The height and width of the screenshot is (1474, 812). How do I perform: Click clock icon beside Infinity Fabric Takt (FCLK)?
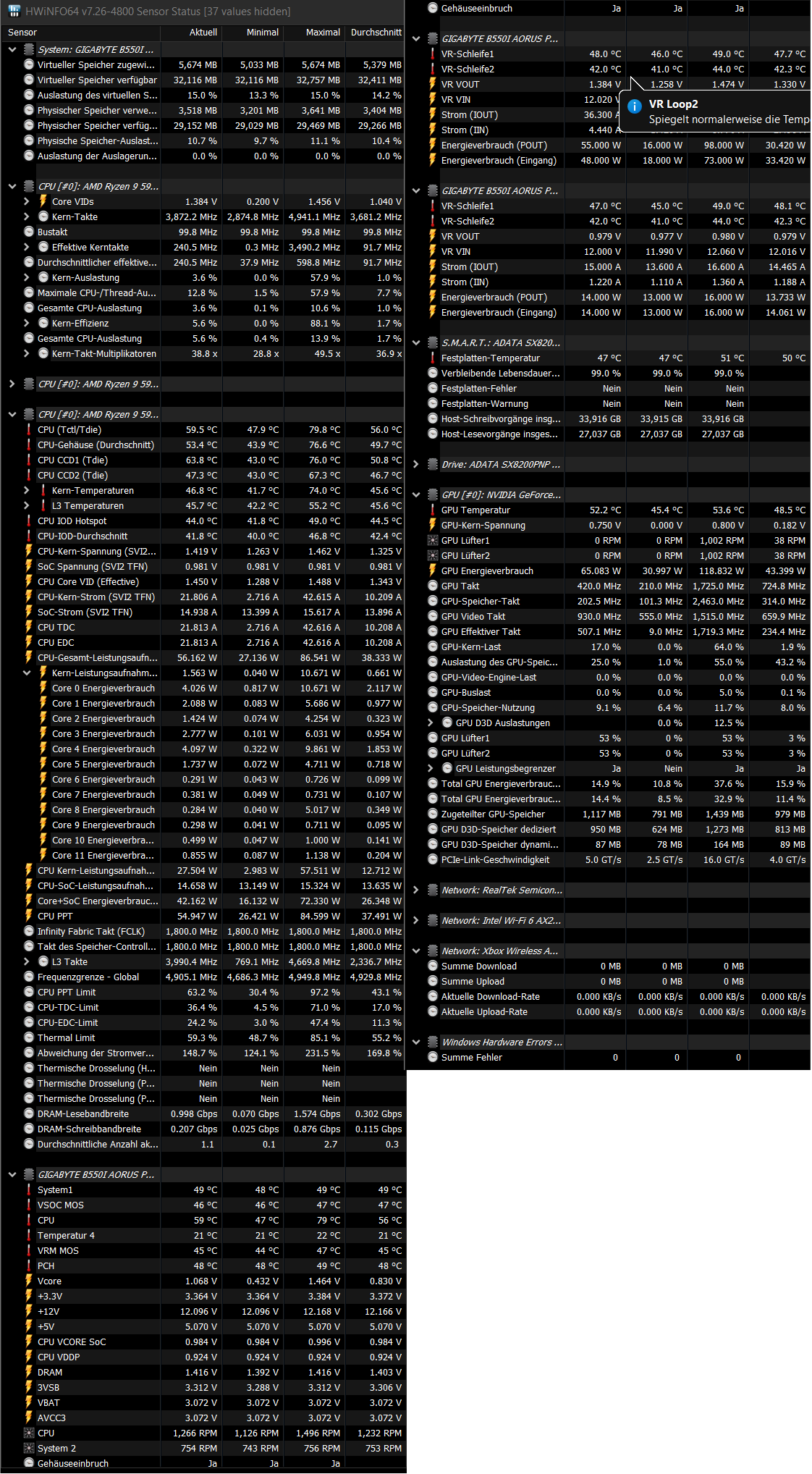click(29, 931)
